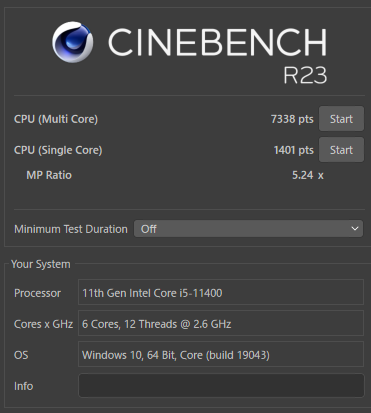
Task: Click inside the empty Info field
Action: [221, 386]
